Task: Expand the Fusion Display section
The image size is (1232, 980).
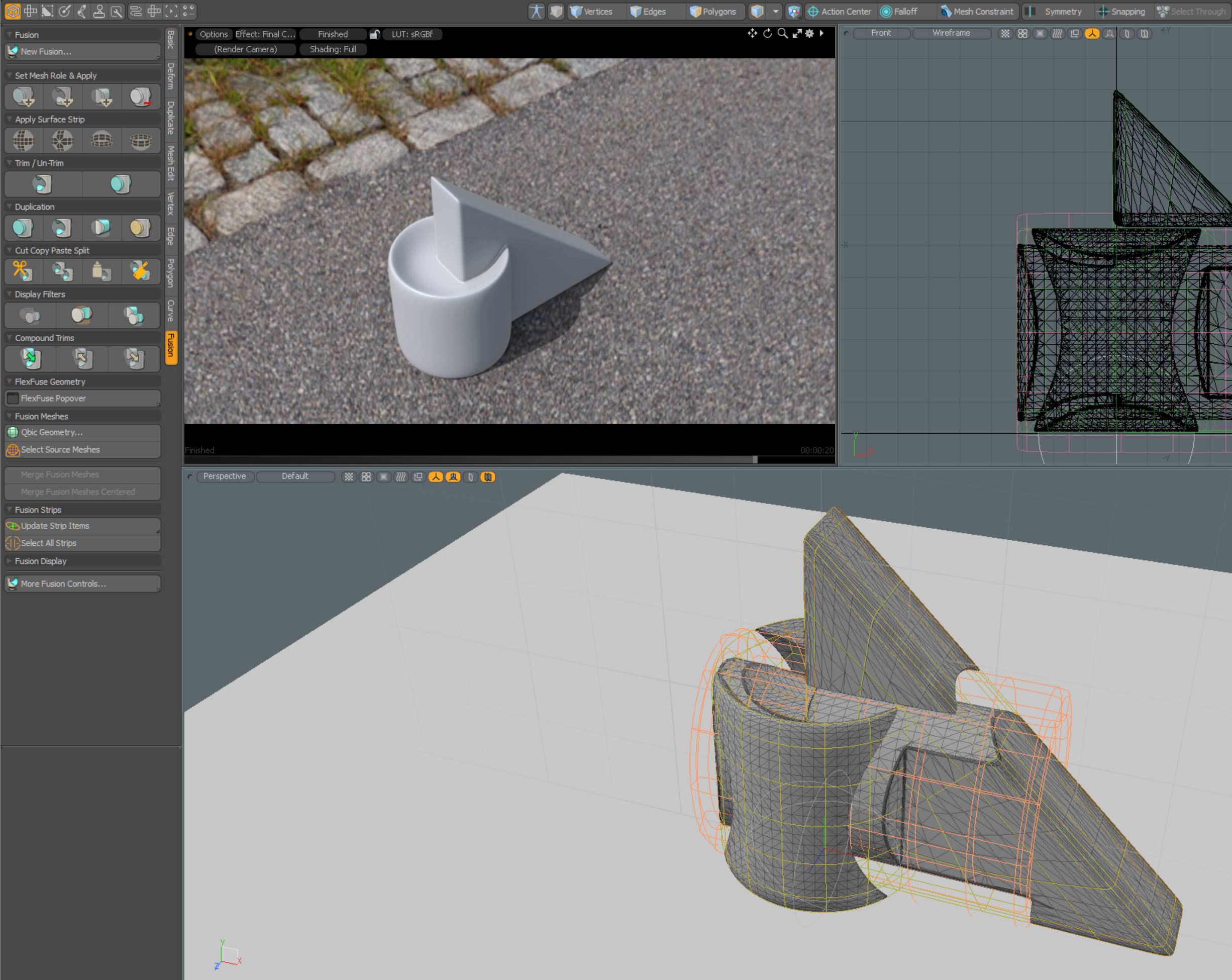Action: 40,561
